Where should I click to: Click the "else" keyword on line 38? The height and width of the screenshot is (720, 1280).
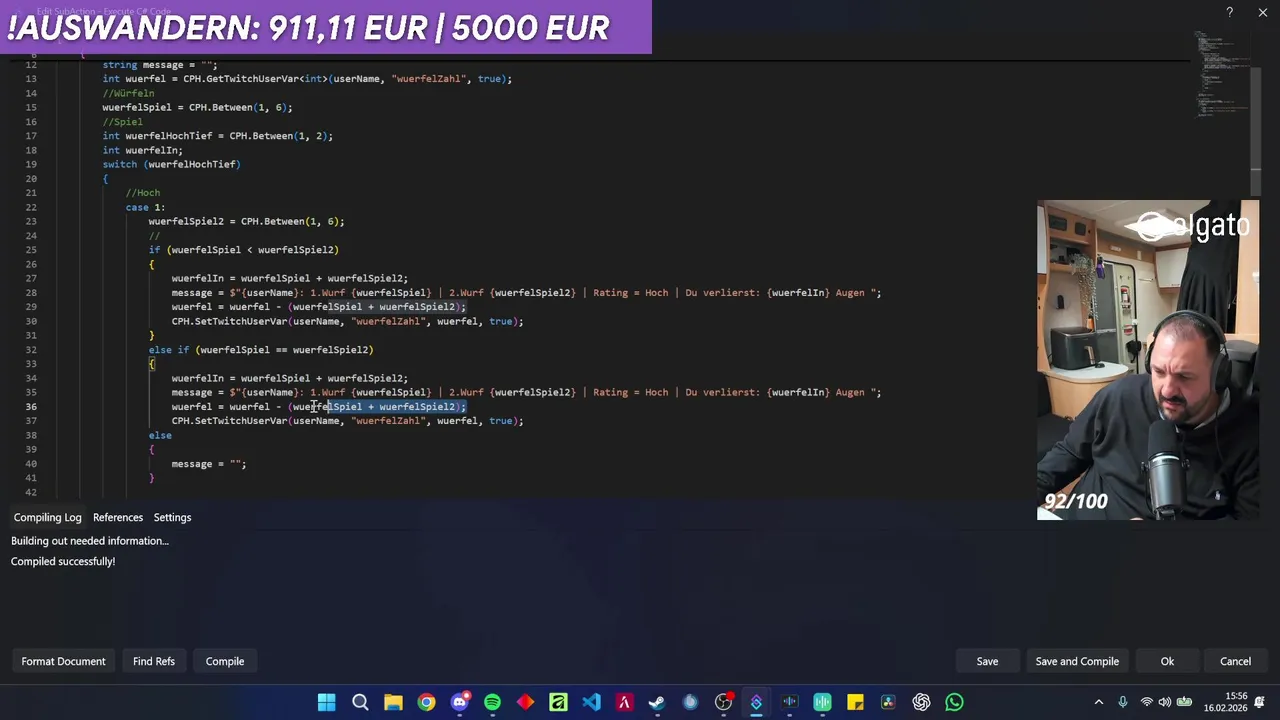pyautogui.click(x=160, y=435)
